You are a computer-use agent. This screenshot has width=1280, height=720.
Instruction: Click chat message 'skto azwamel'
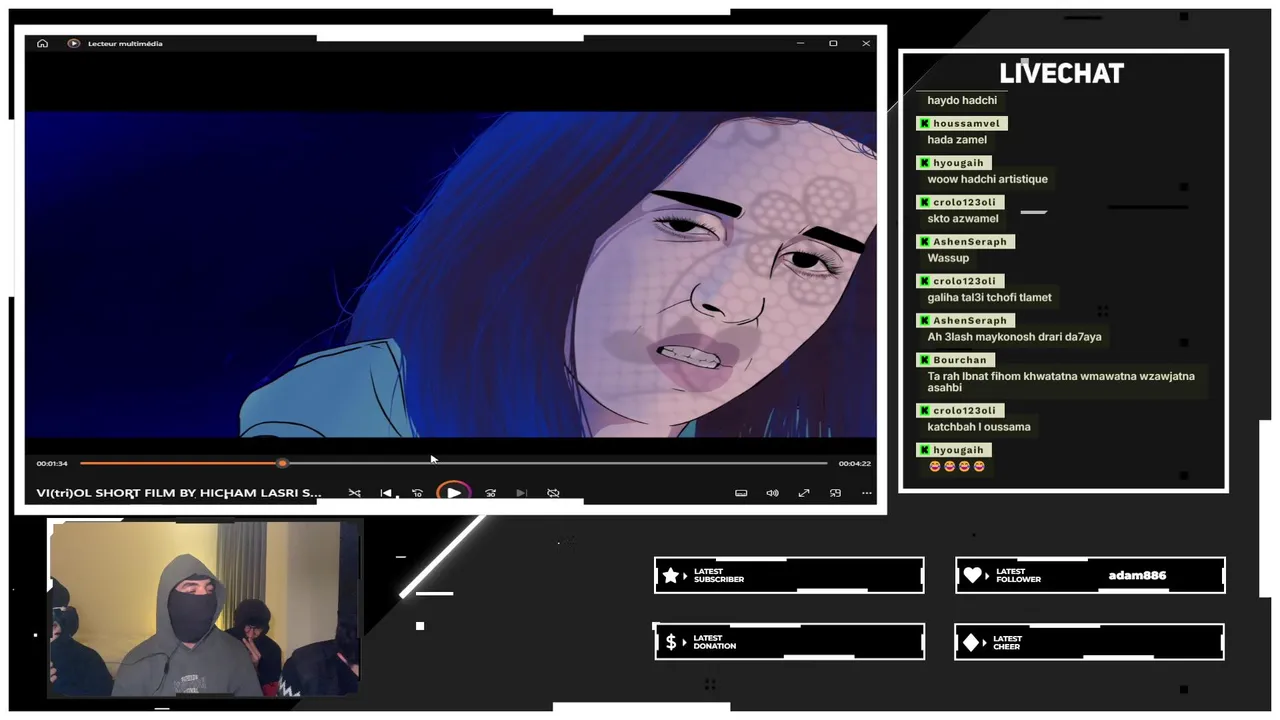click(963, 218)
